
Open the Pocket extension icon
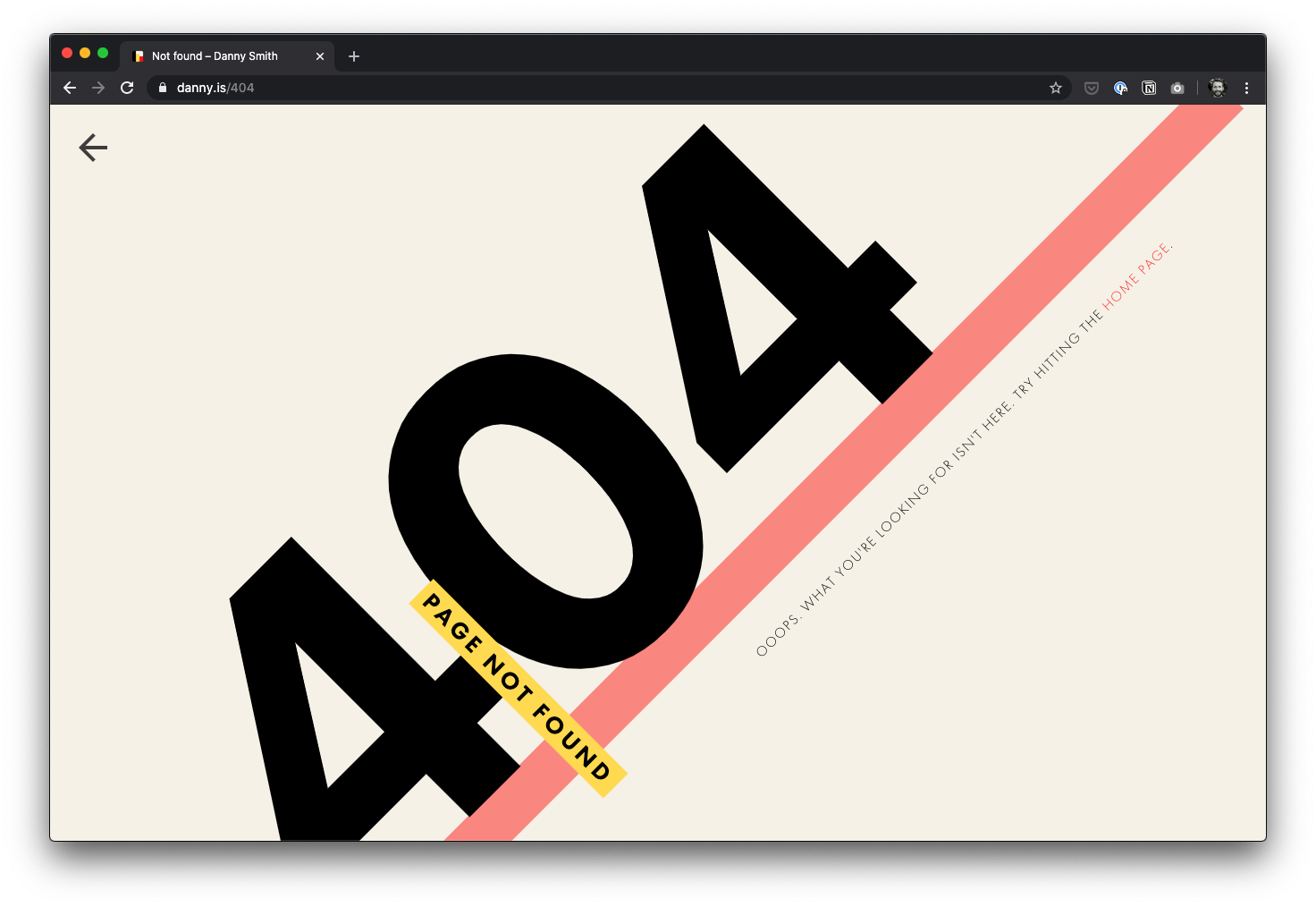point(1092,88)
